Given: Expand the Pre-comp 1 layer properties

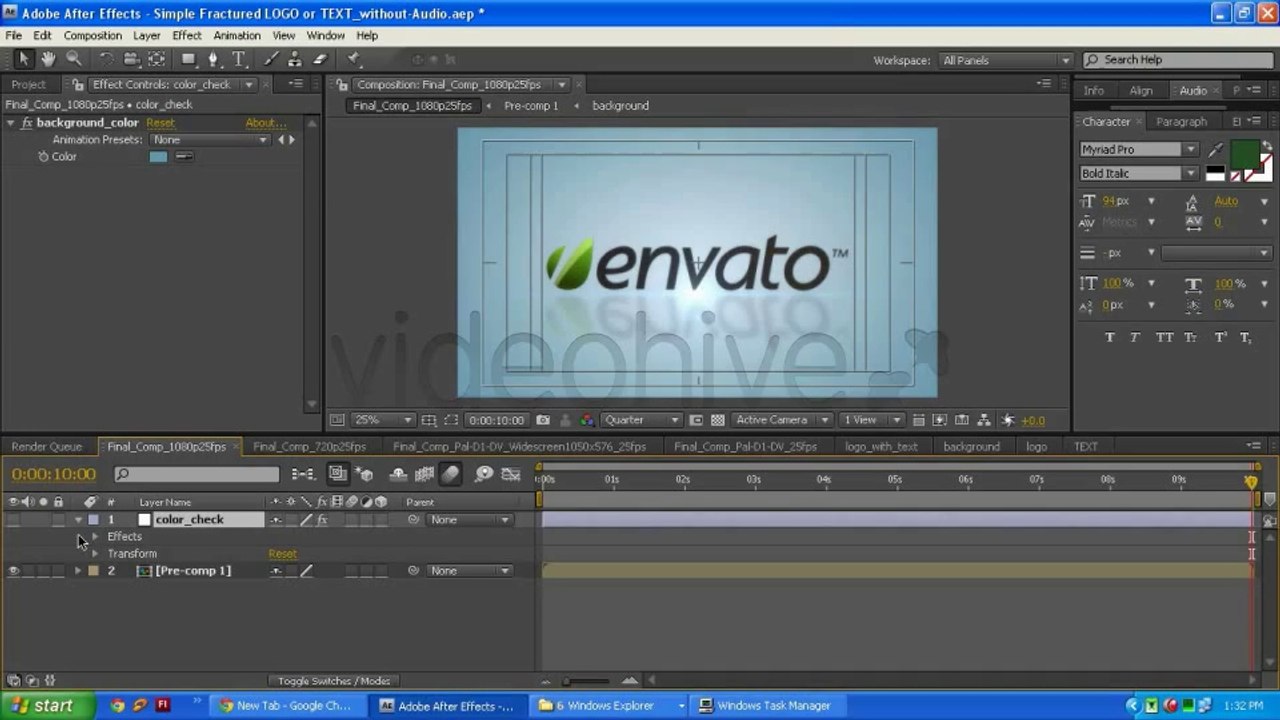Looking at the screenshot, I should click(x=77, y=571).
